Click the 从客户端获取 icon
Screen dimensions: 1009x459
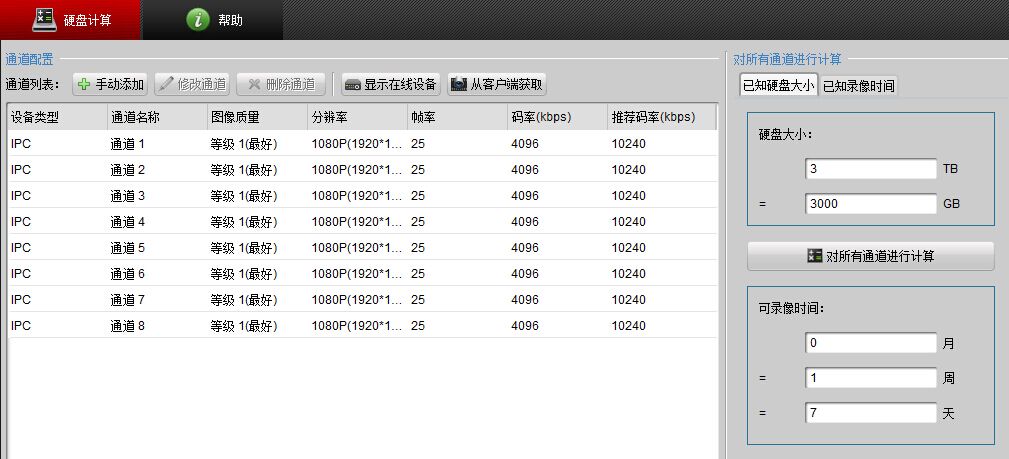(459, 84)
